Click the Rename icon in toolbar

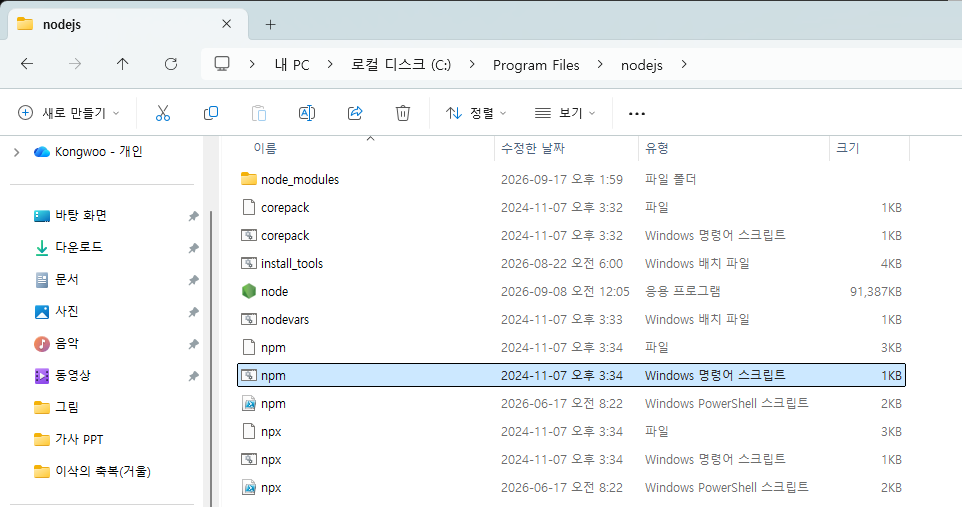pos(307,113)
